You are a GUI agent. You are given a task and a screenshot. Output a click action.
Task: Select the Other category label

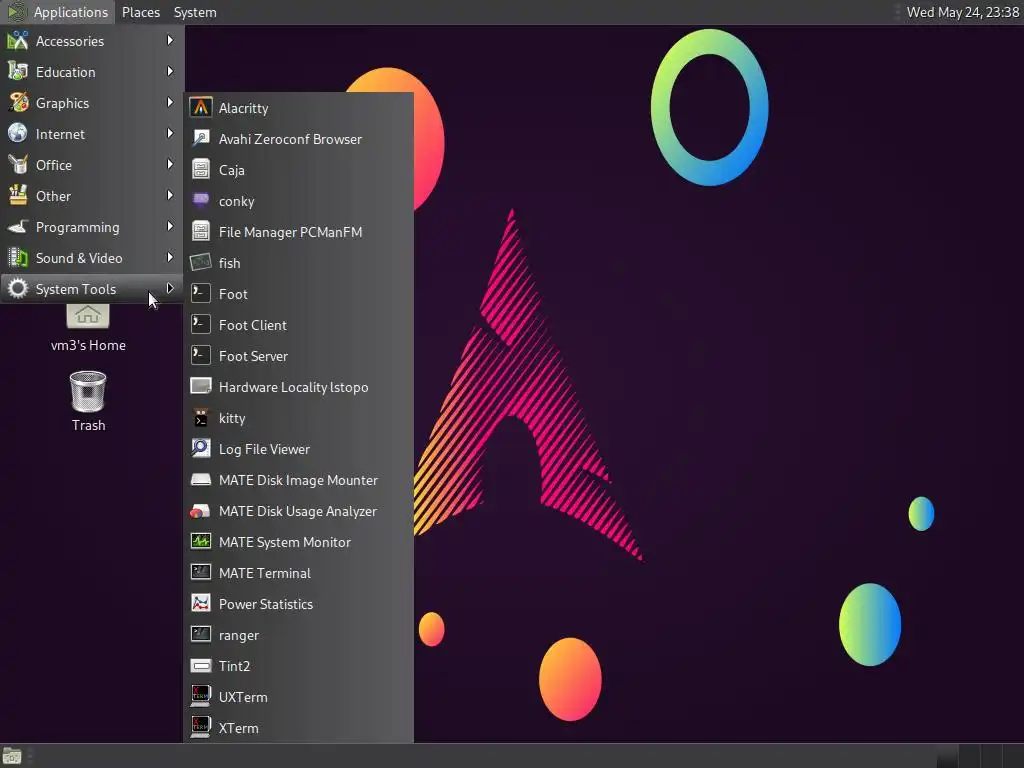click(54, 196)
